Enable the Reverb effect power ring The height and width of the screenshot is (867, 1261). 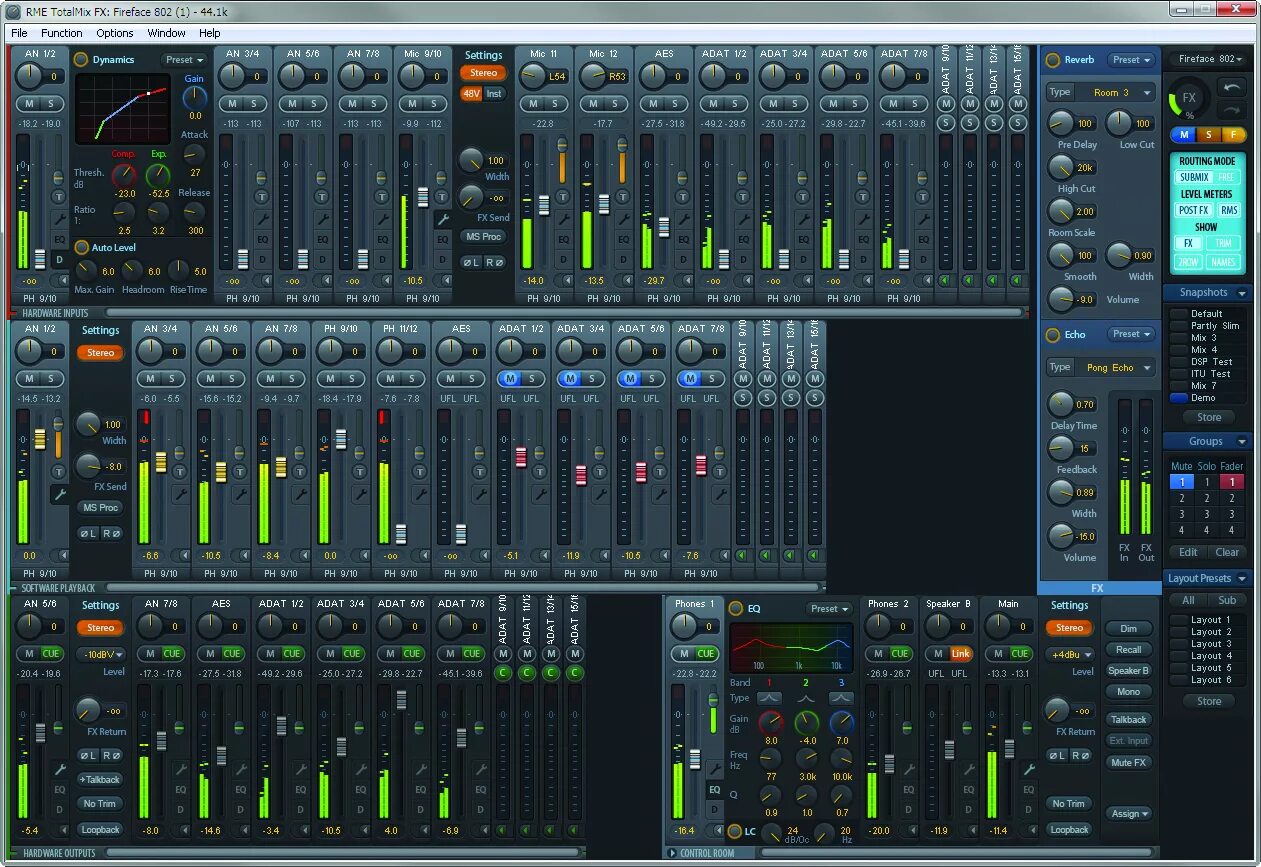[x=1052, y=60]
